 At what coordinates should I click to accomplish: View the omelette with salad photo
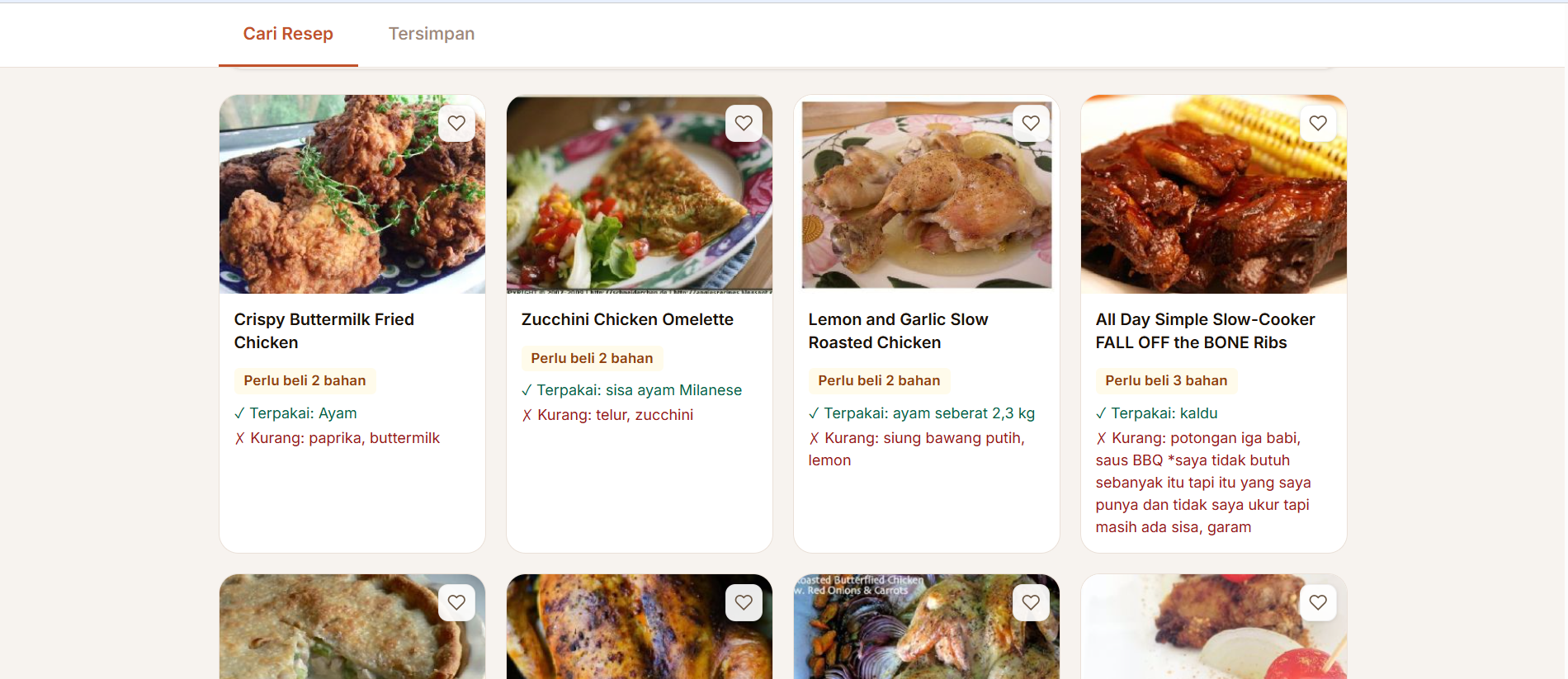coord(640,194)
